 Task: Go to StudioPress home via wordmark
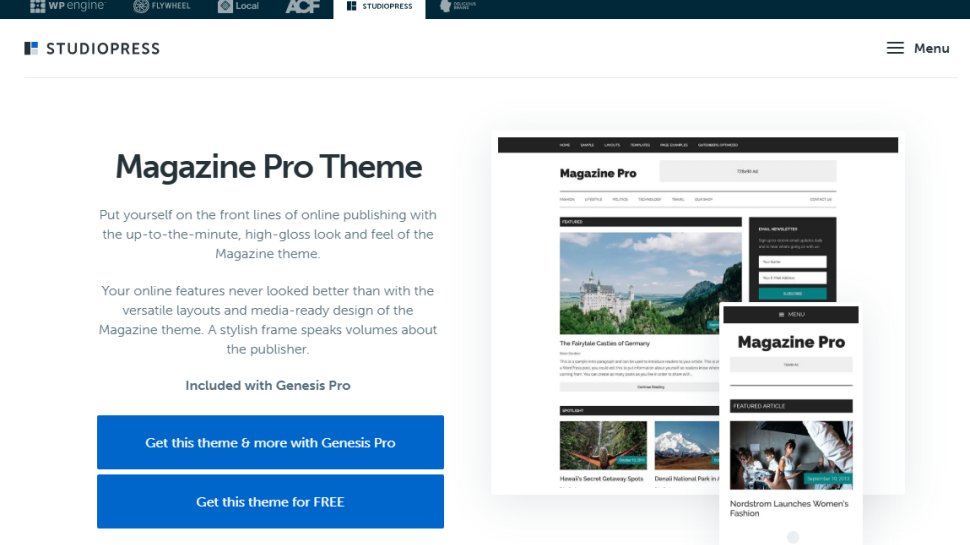(x=103, y=48)
